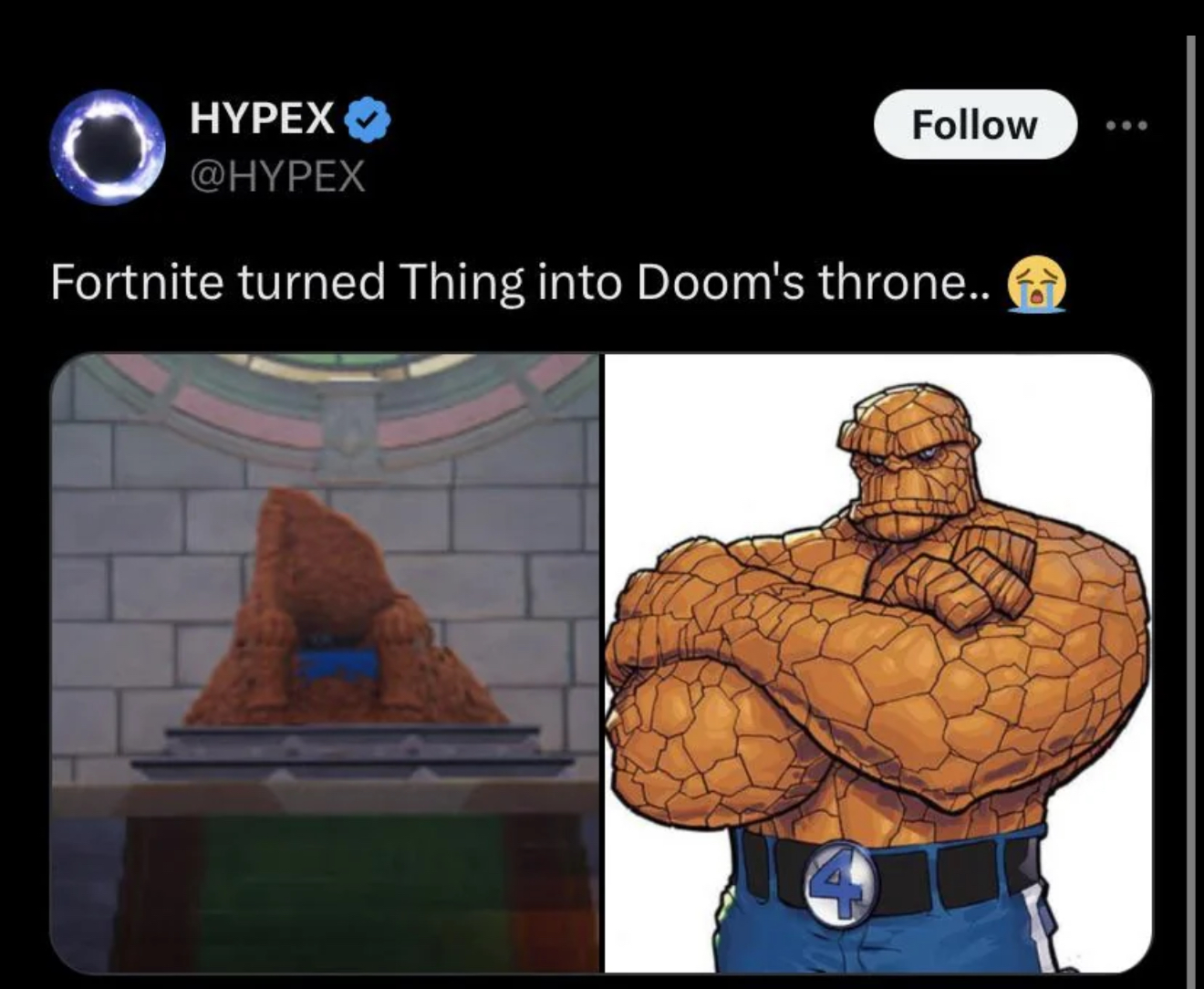Open the left Doom's throne screenshot
This screenshot has height=989, width=1204.
[326, 662]
